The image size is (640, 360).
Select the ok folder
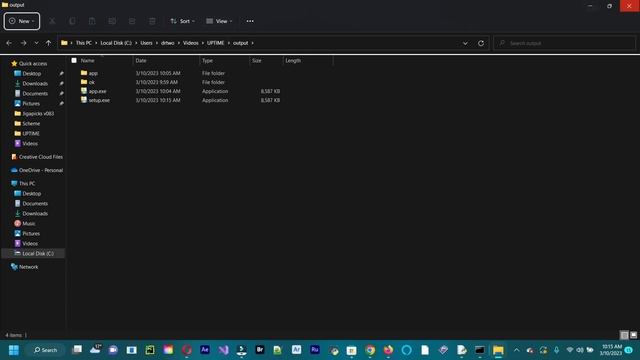coord(91,82)
